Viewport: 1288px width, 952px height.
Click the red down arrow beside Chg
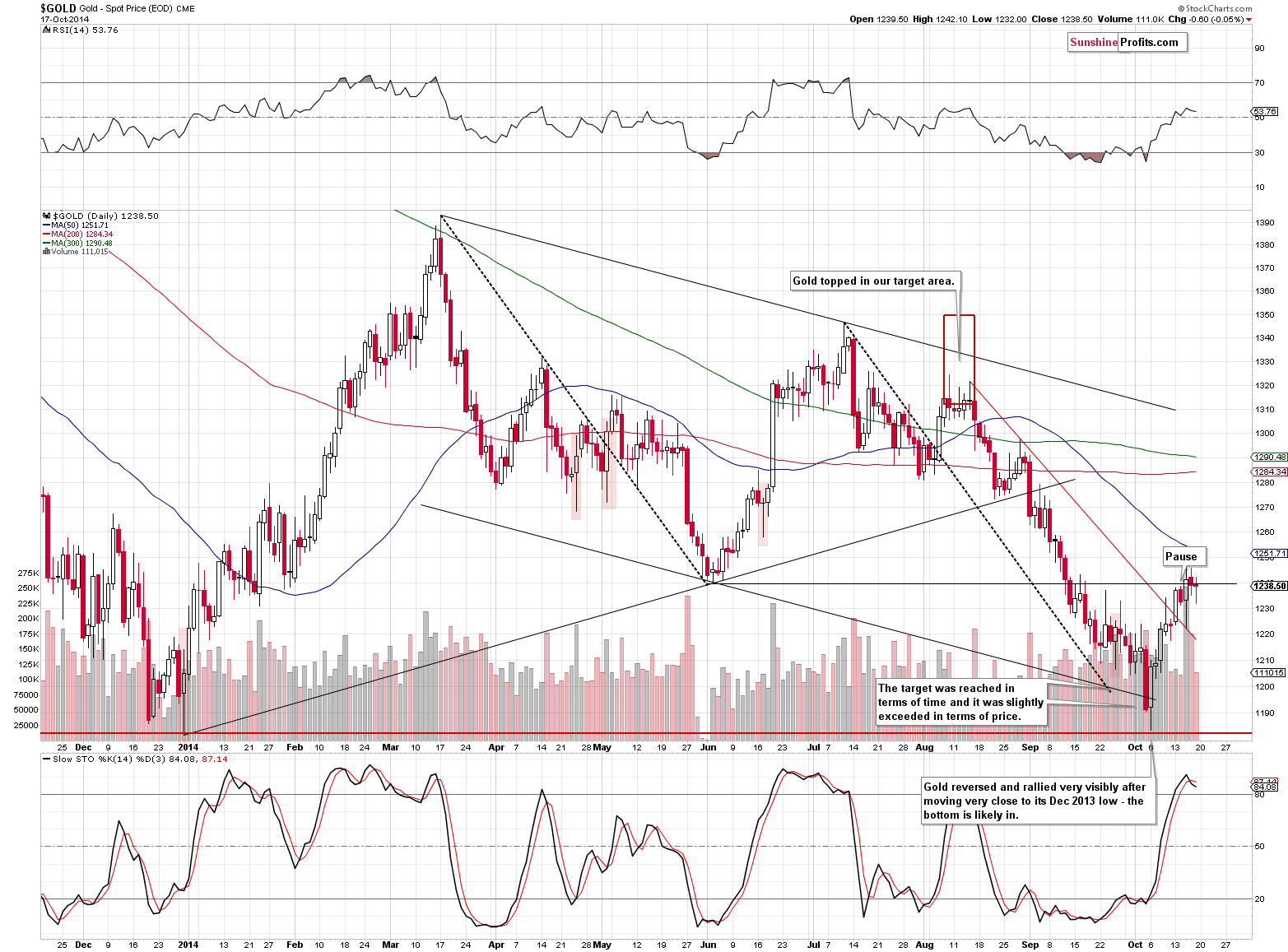click(x=1249, y=20)
